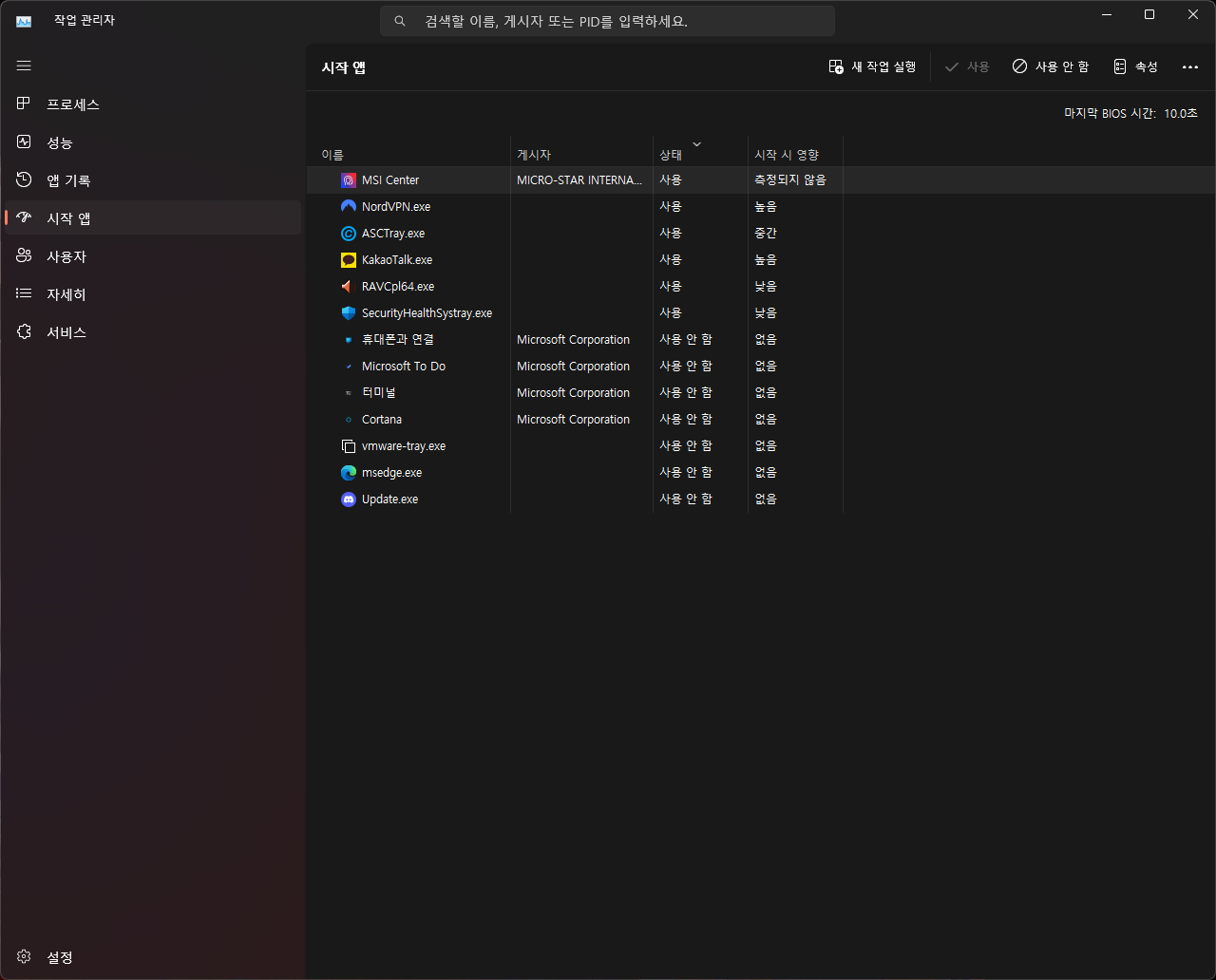Click the NordVPN.exe icon
Viewport: 1216px width, 980px height.
[349, 206]
